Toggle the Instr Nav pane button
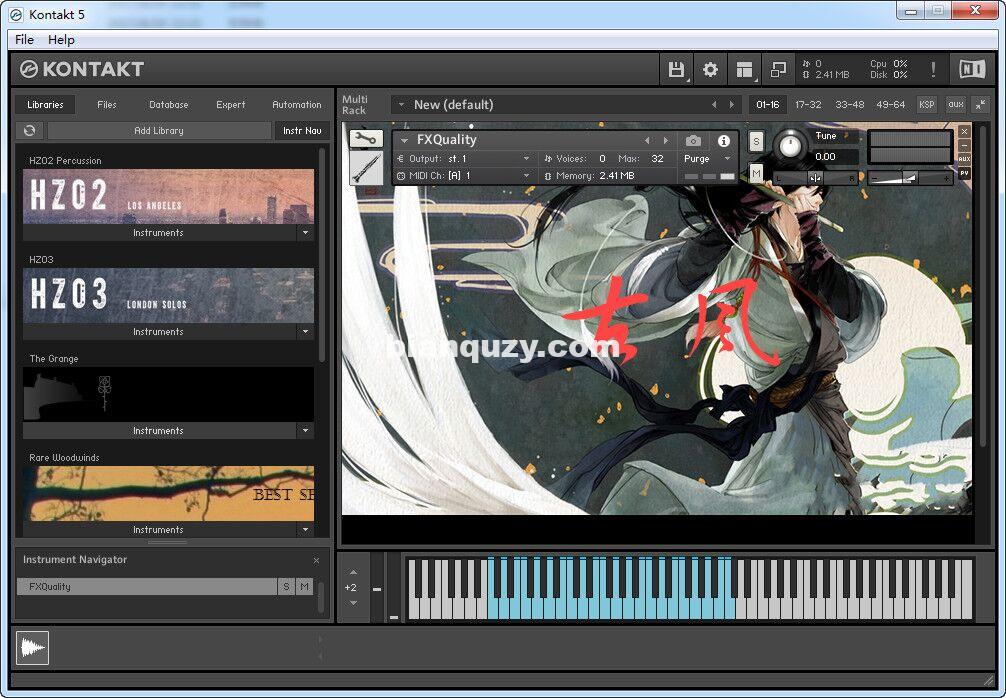The image size is (1006, 698). pos(302,130)
